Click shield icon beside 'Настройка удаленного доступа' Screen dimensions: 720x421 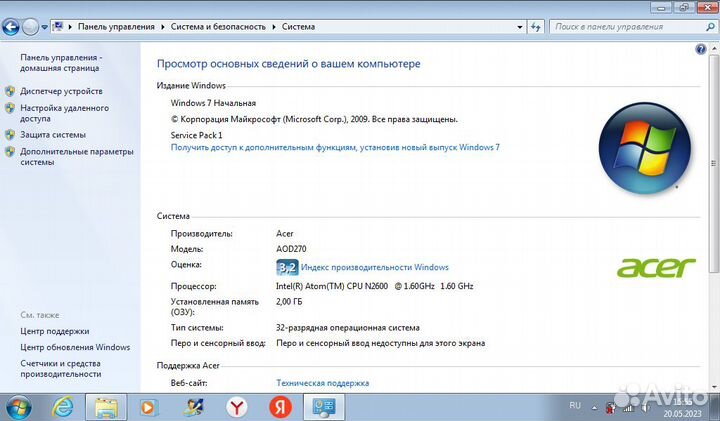click(10, 108)
